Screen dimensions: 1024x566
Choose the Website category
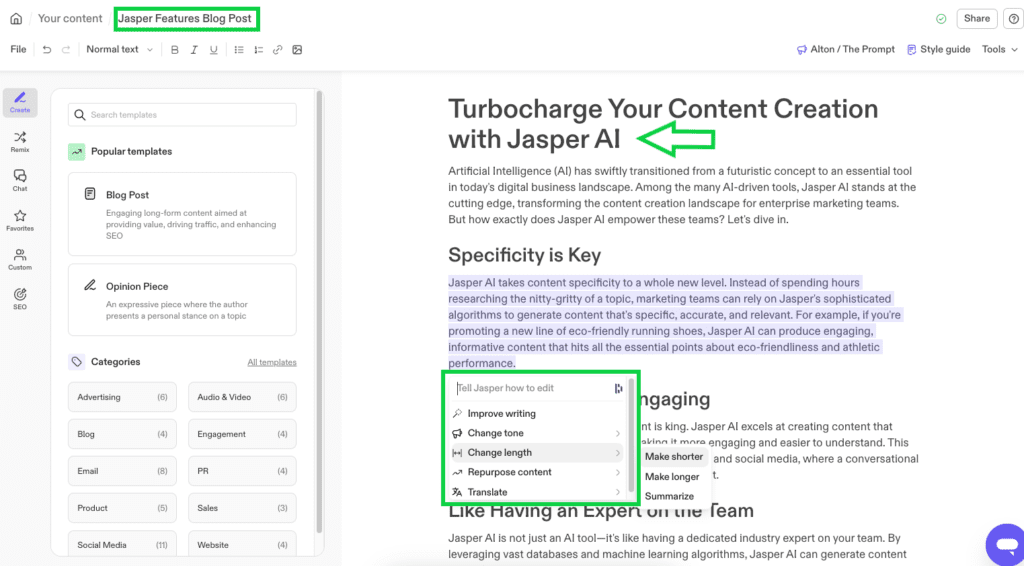pyautogui.click(x=242, y=545)
